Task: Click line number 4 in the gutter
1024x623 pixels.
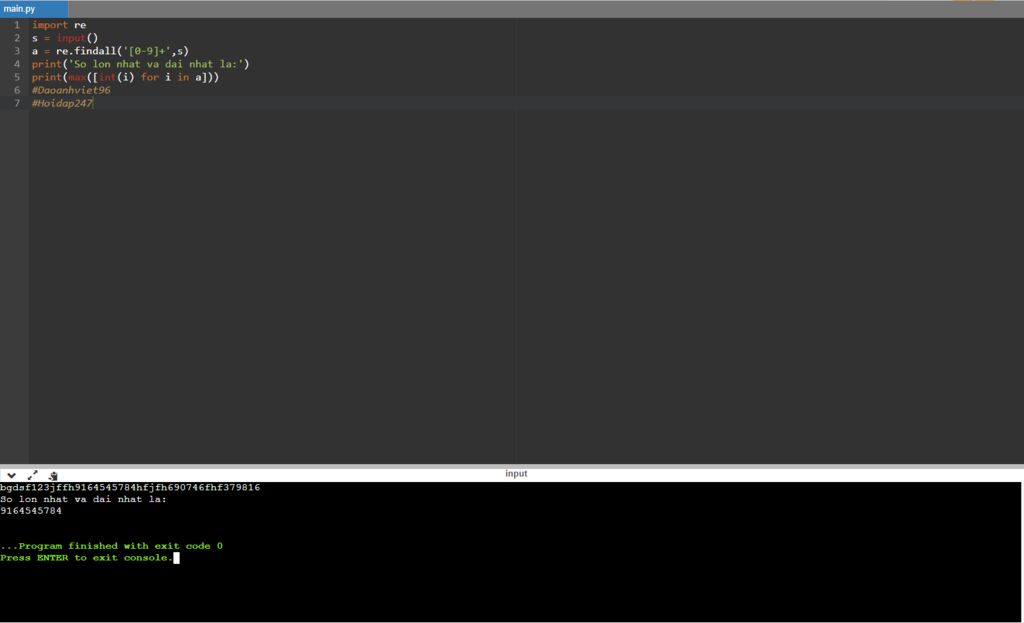Action: 17,64
